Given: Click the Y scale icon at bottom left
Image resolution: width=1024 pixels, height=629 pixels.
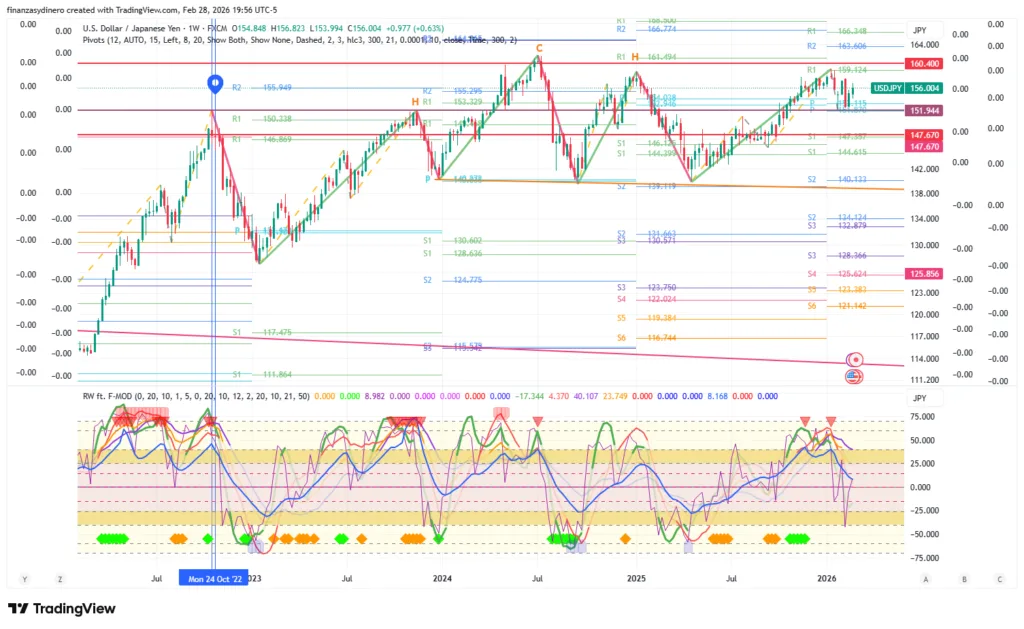Looking at the screenshot, I should point(24,578).
